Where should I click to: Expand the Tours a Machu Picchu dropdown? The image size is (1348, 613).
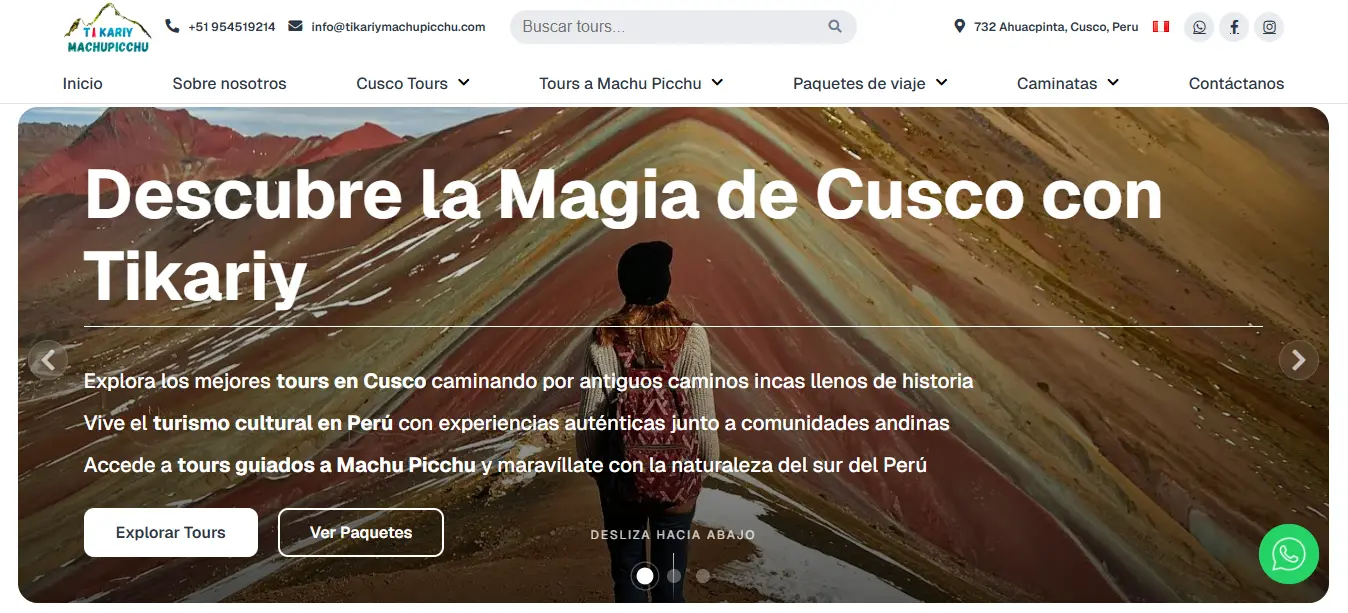(x=631, y=83)
